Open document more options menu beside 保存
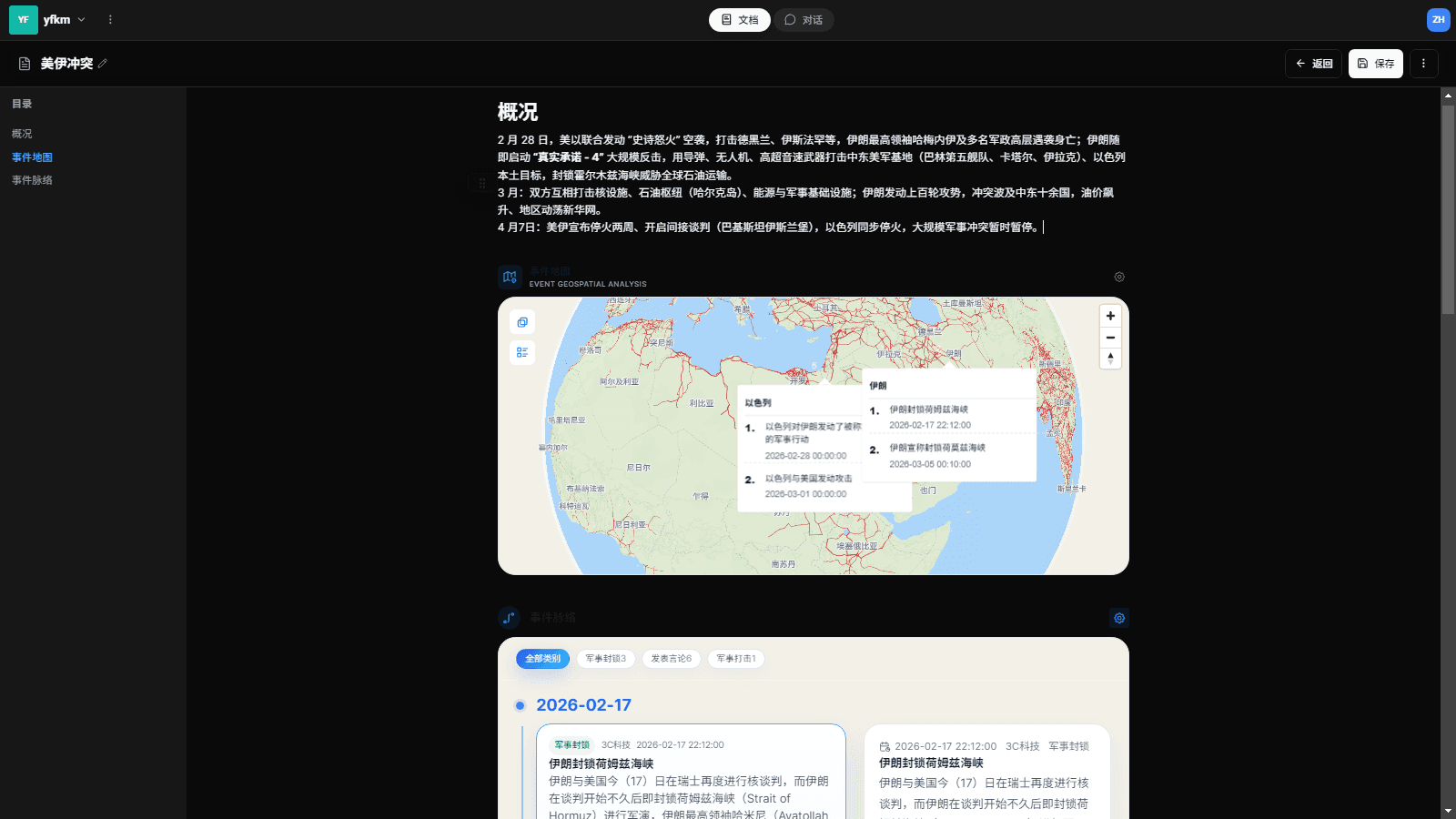The image size is (1456, 819). tap(1423, 64)
